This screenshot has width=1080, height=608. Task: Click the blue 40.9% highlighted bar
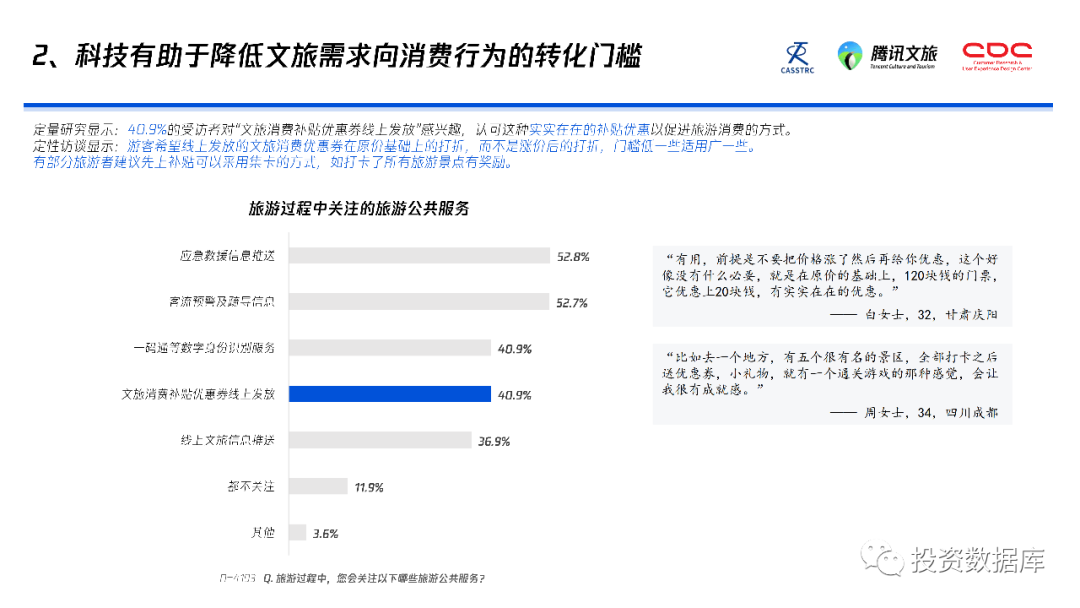[389, 394]
